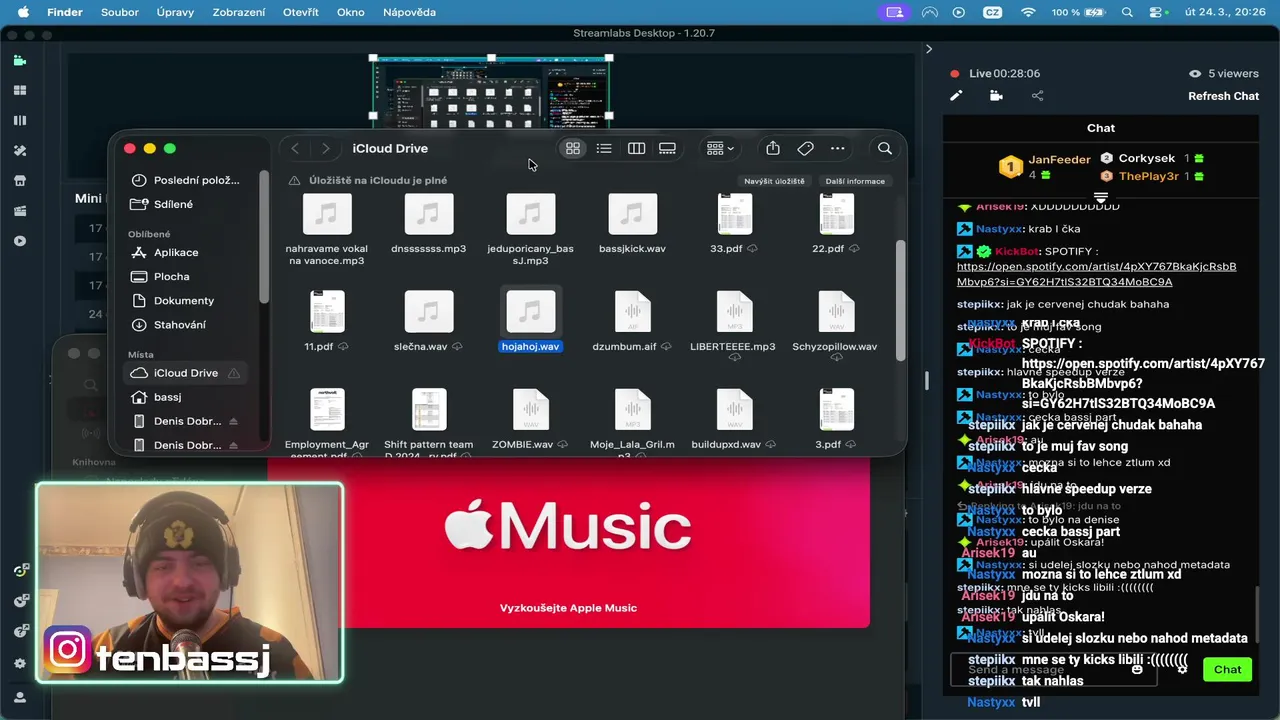Click the Finder tags icon

805,148
